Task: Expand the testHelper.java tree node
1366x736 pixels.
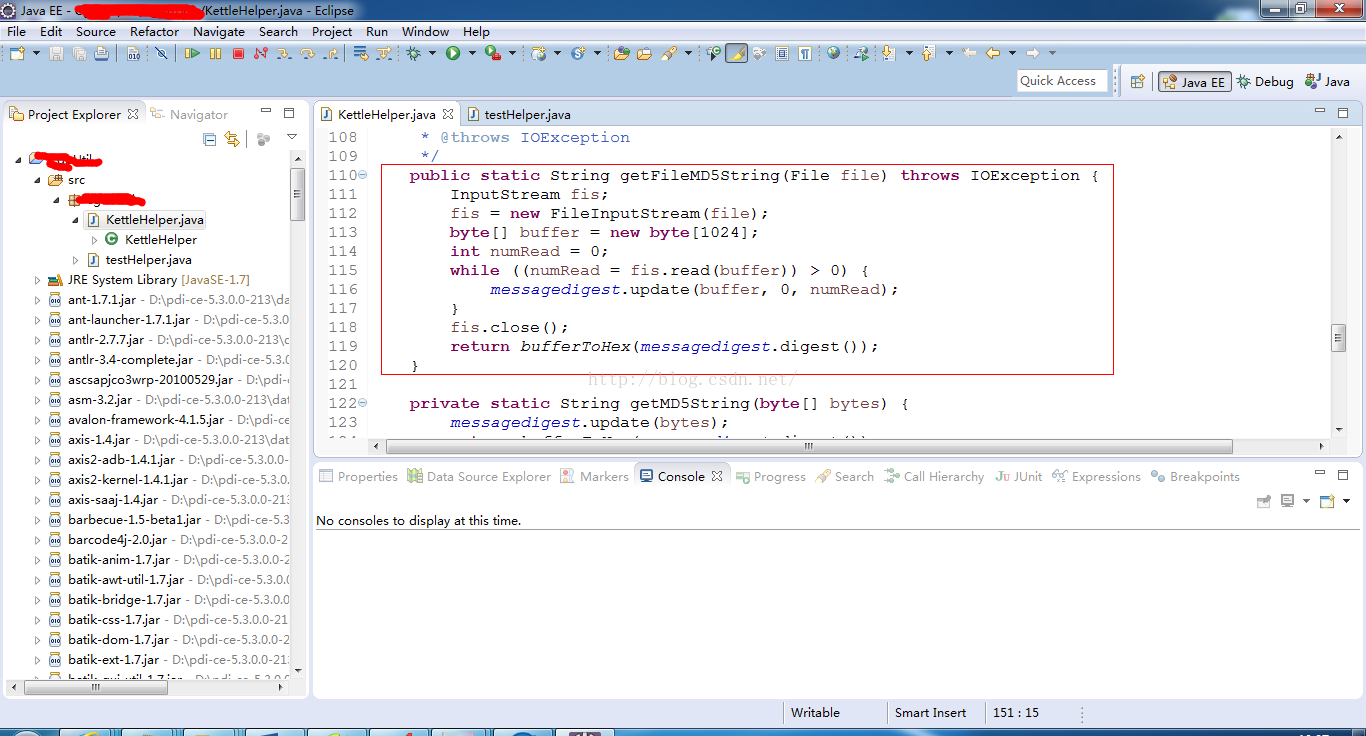Action: tap(76, 260)
